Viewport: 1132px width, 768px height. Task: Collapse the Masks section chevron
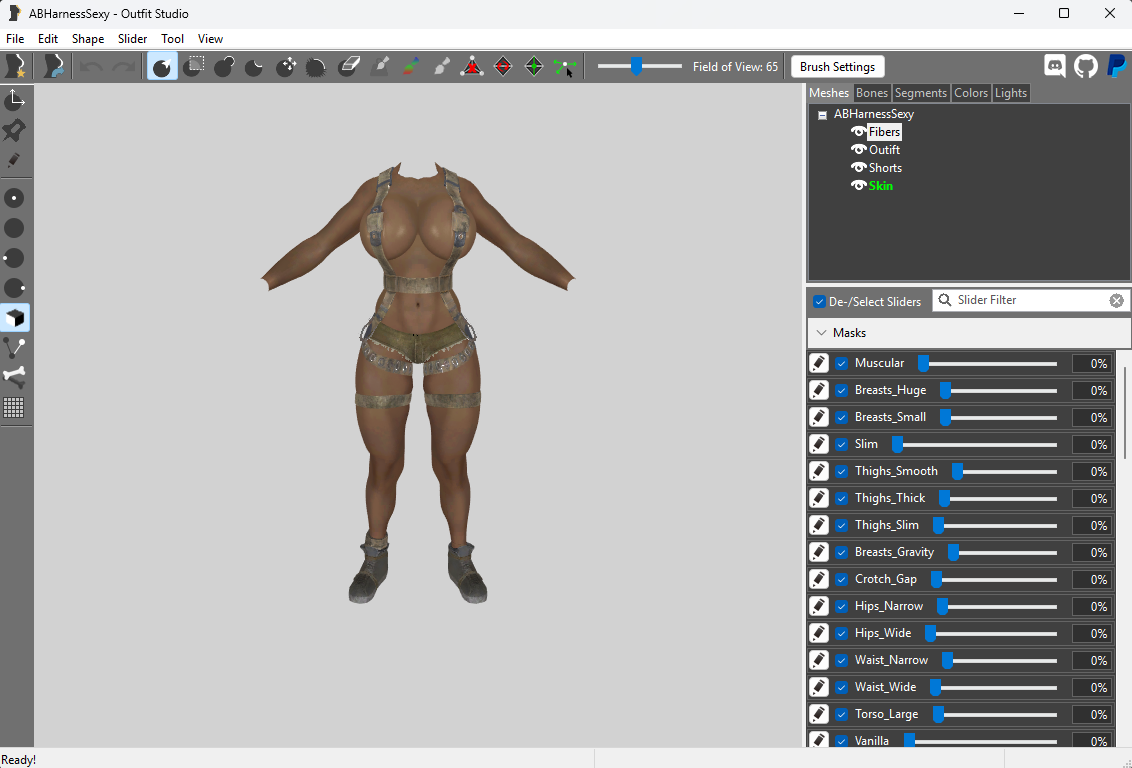821,333
